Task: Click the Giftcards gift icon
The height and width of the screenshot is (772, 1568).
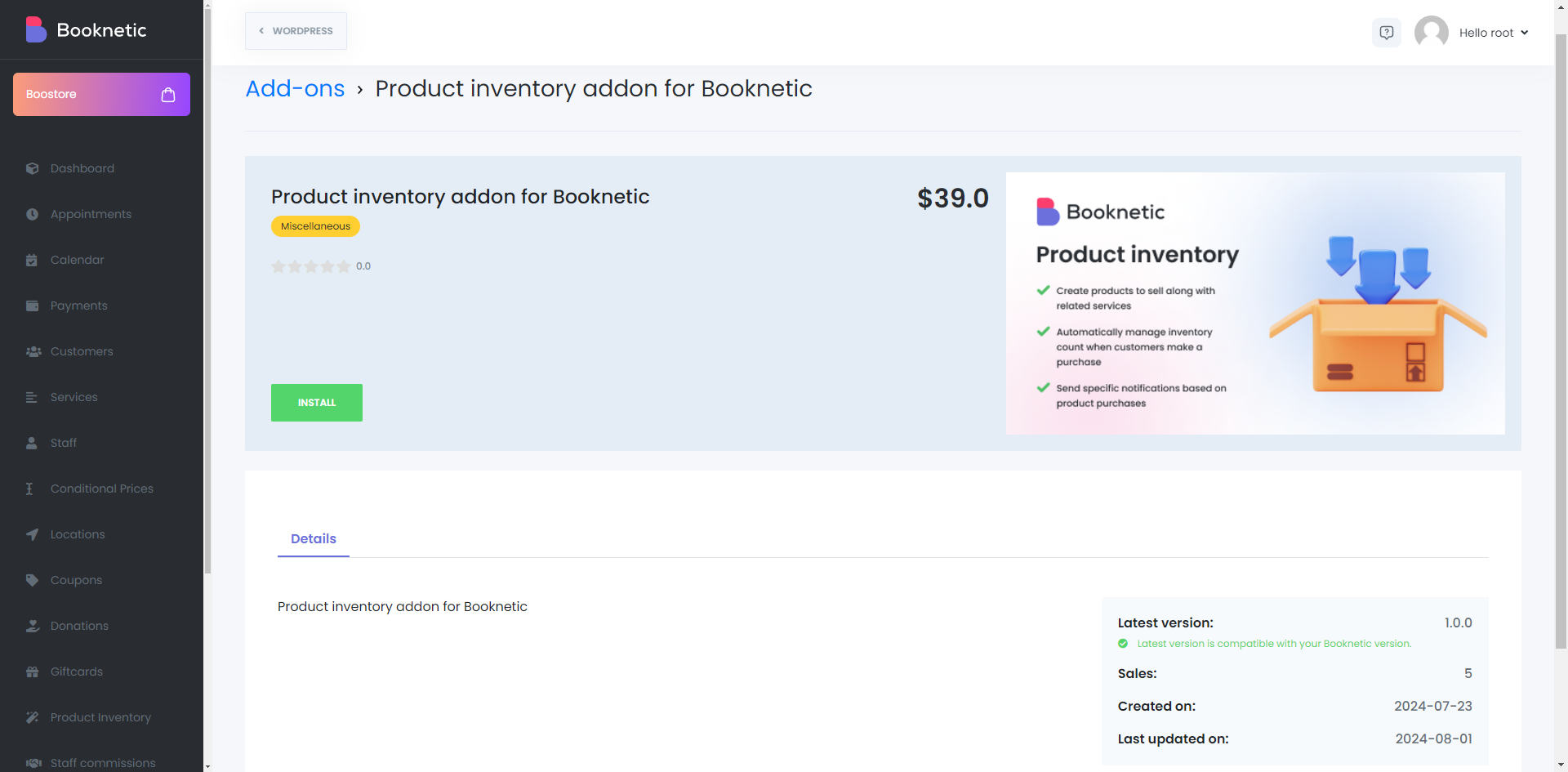Action: tap(33, 672)
